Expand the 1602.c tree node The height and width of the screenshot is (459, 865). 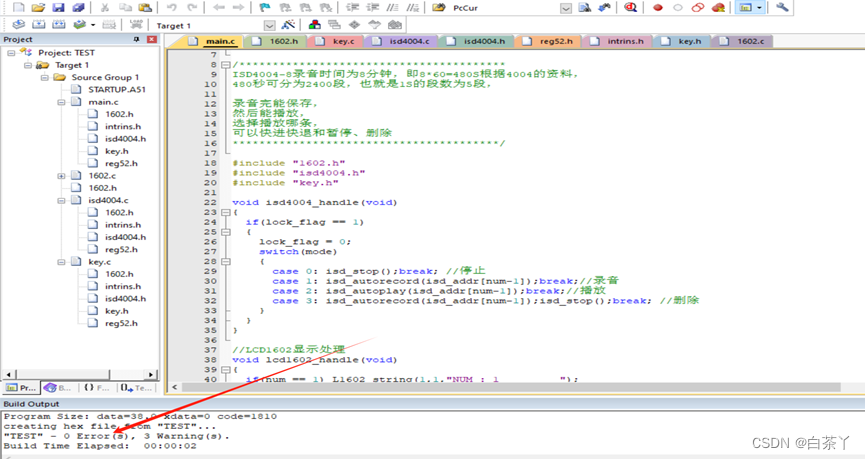[62, 176]
